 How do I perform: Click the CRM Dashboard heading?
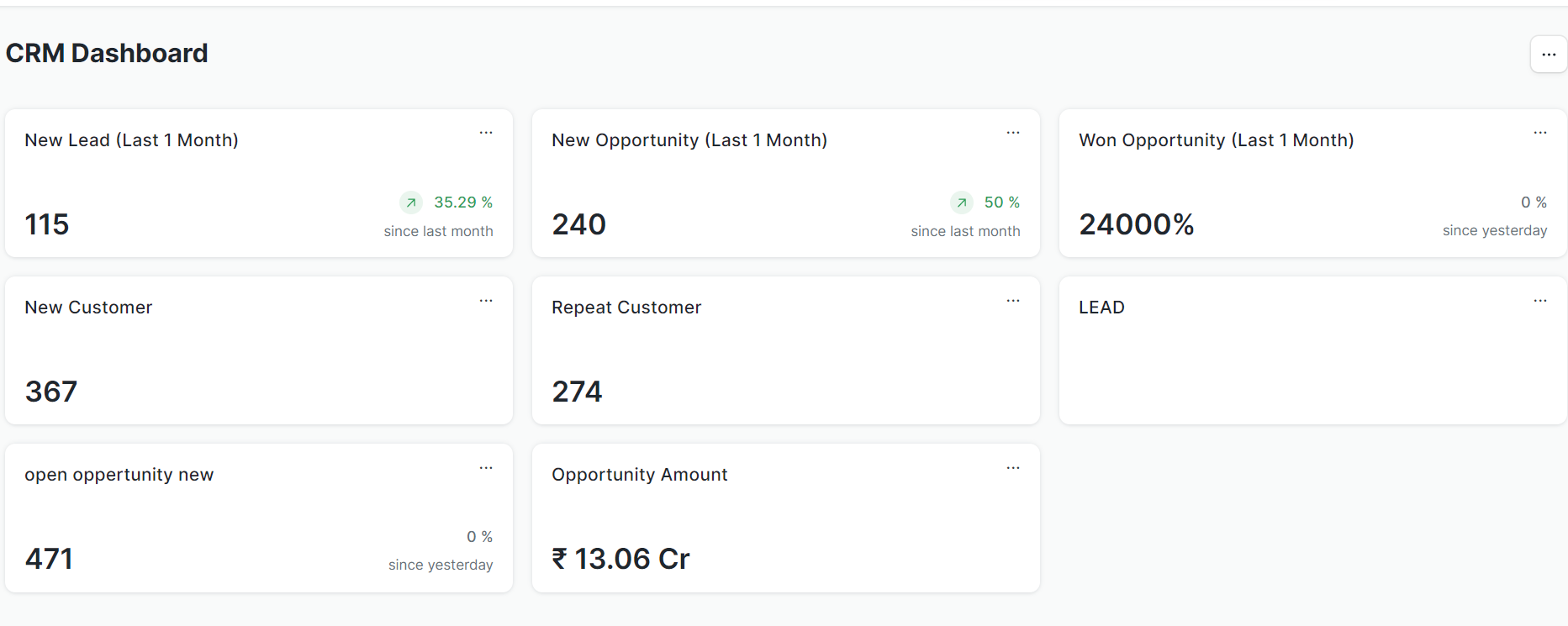click(x=107, y=53)
